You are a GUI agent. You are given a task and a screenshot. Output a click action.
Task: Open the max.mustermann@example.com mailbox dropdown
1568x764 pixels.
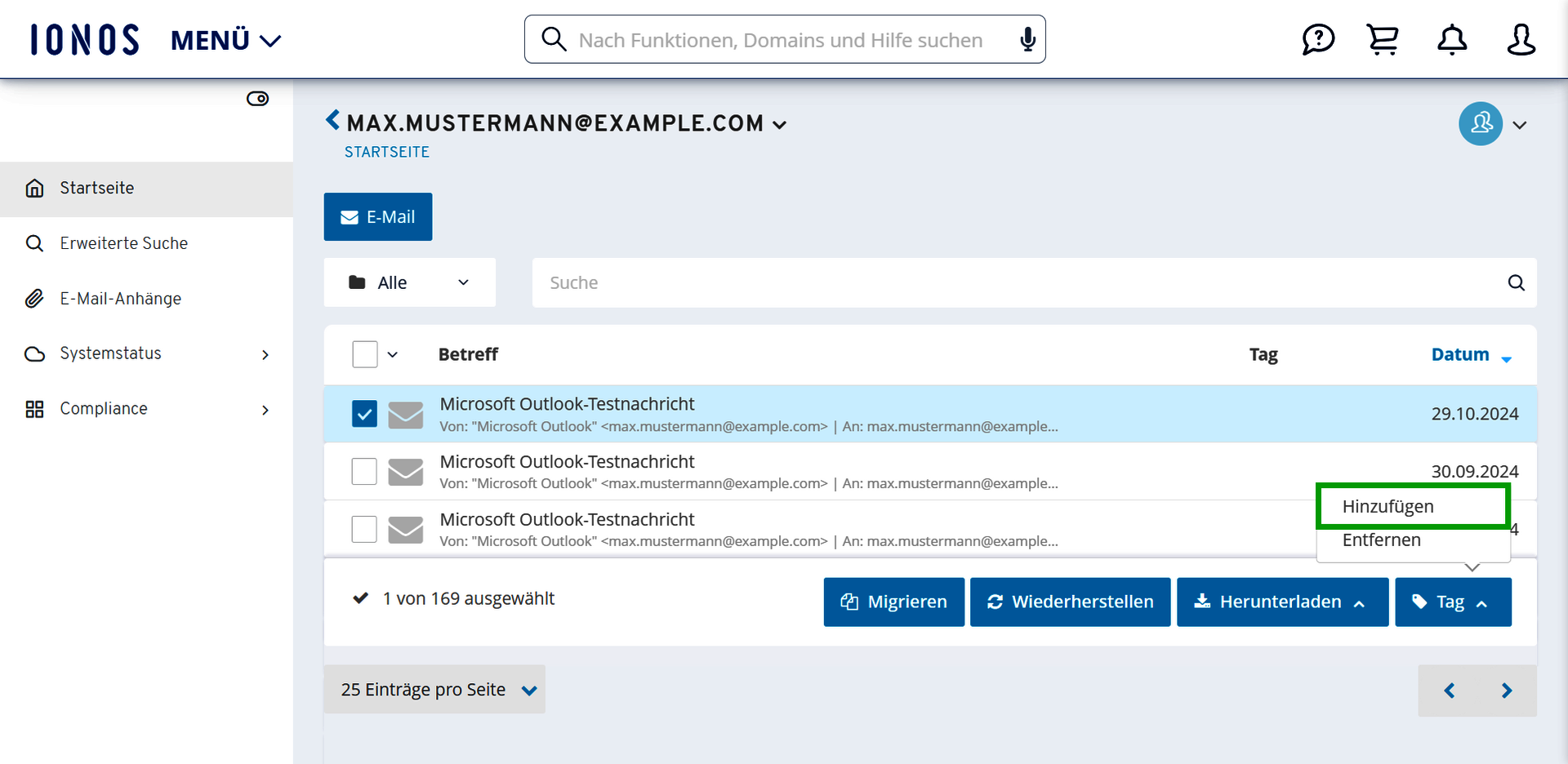click(x=567, y=123)
